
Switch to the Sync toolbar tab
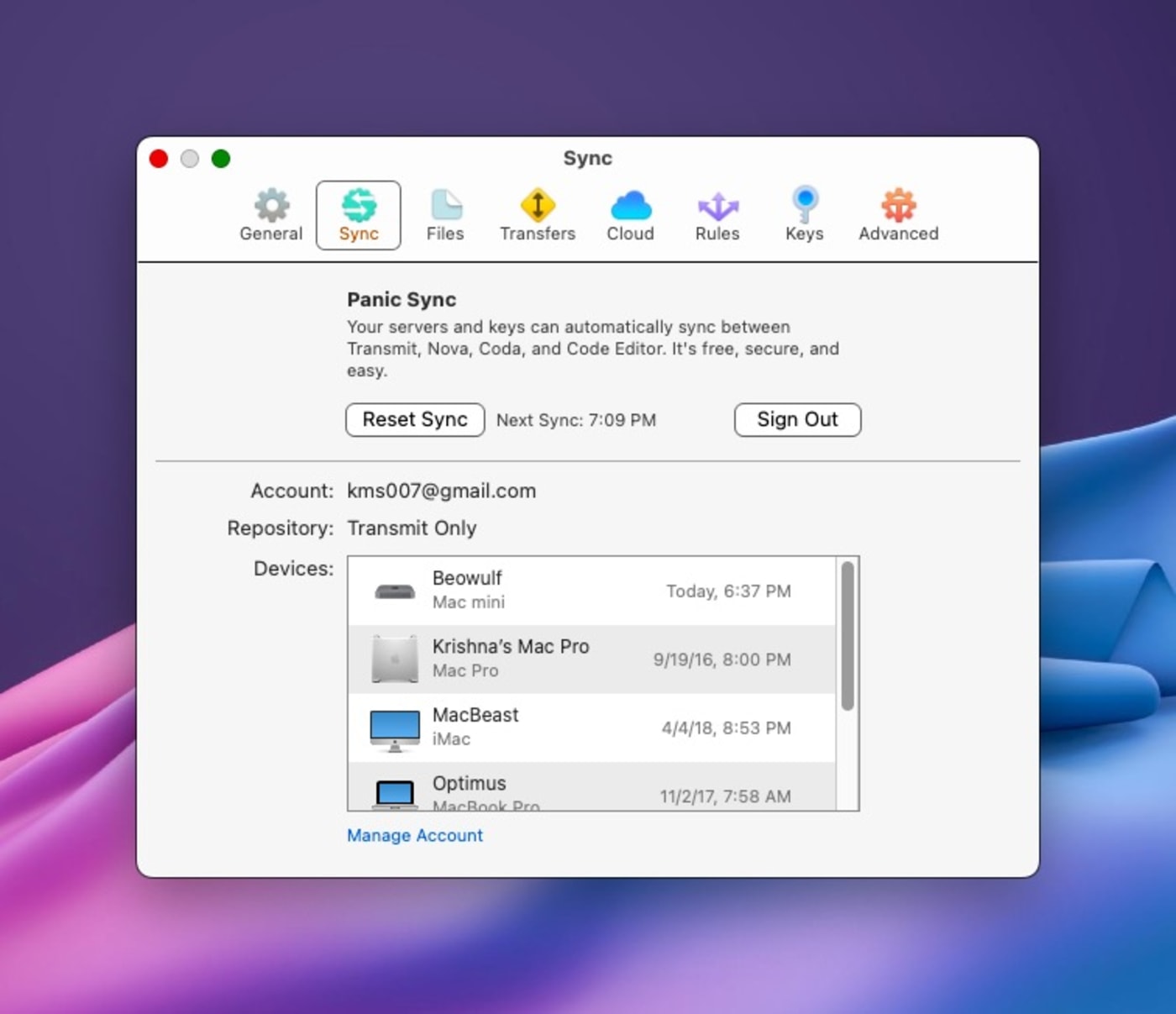(359, 215)
